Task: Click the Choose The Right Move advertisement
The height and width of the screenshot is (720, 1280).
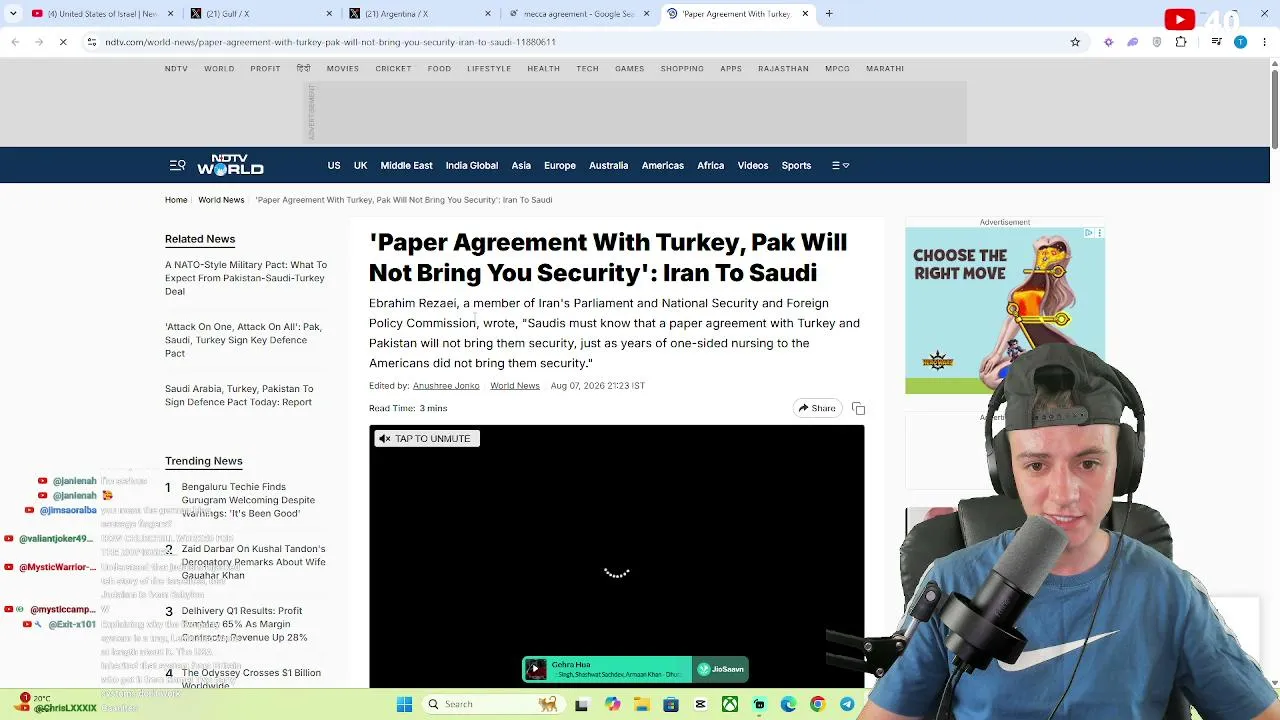Action: point(1005,311)
